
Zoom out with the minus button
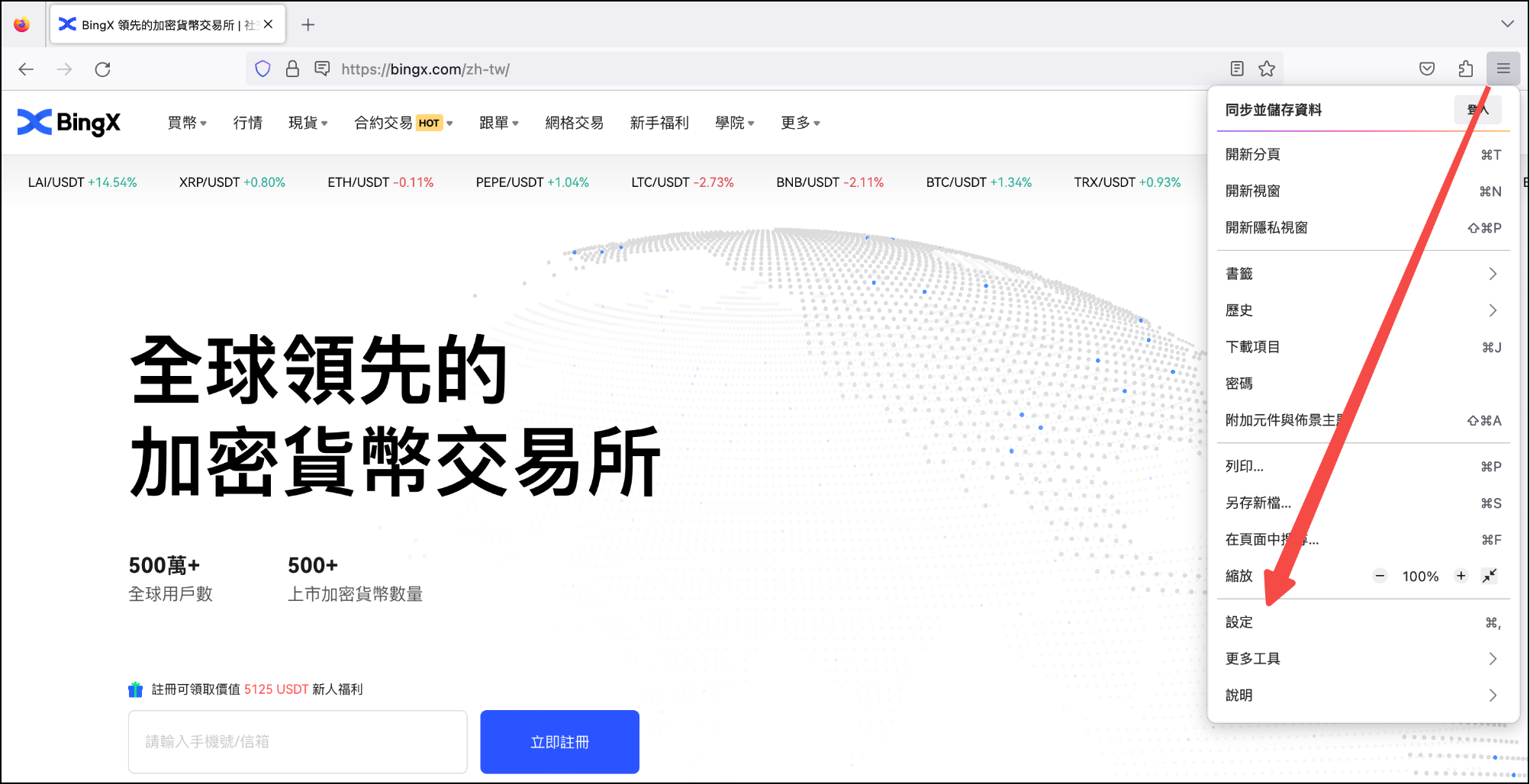(1380, 576)
